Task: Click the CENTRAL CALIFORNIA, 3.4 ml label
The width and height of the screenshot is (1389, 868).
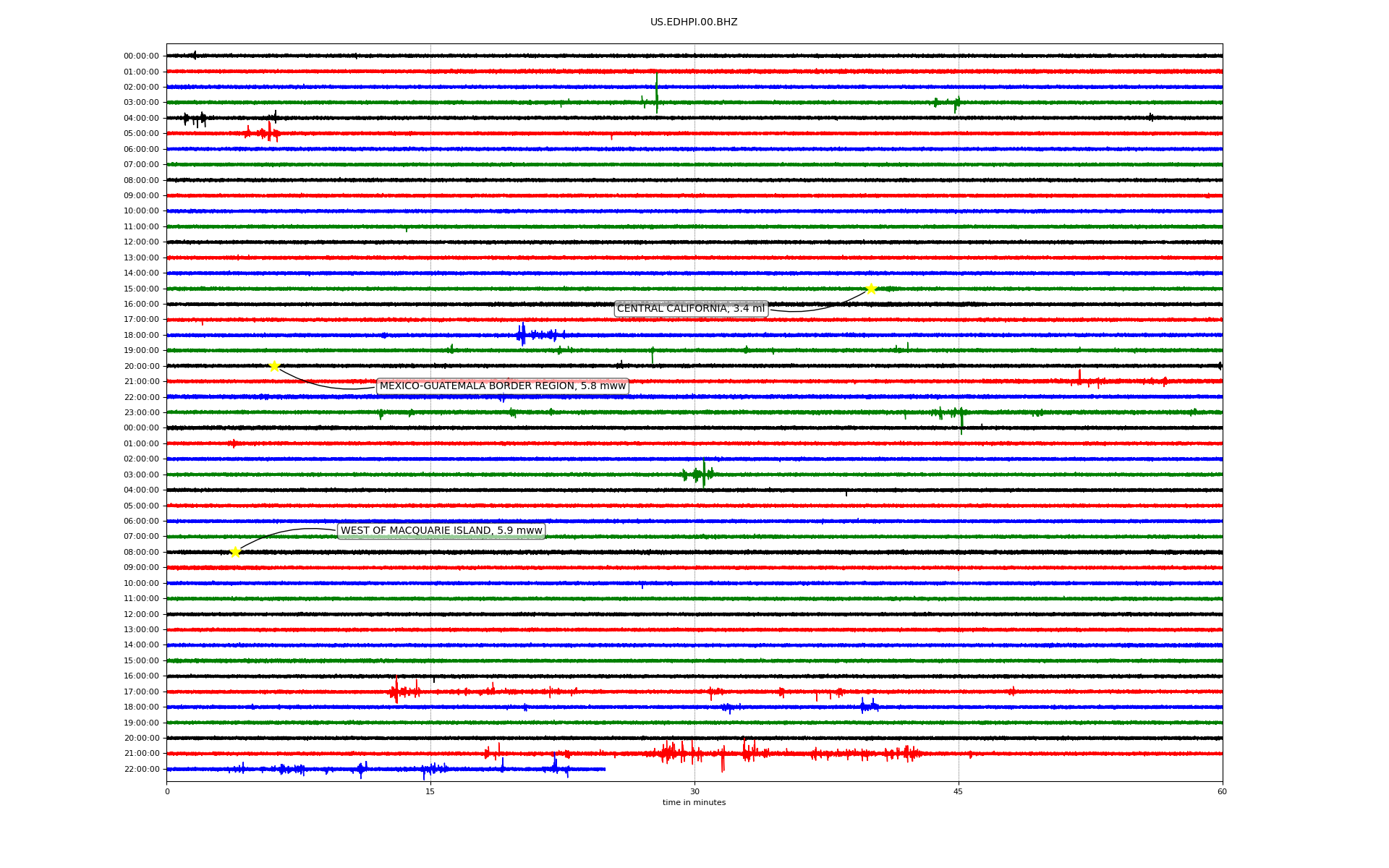Action: pyautogui.click(x=690, y=309)
